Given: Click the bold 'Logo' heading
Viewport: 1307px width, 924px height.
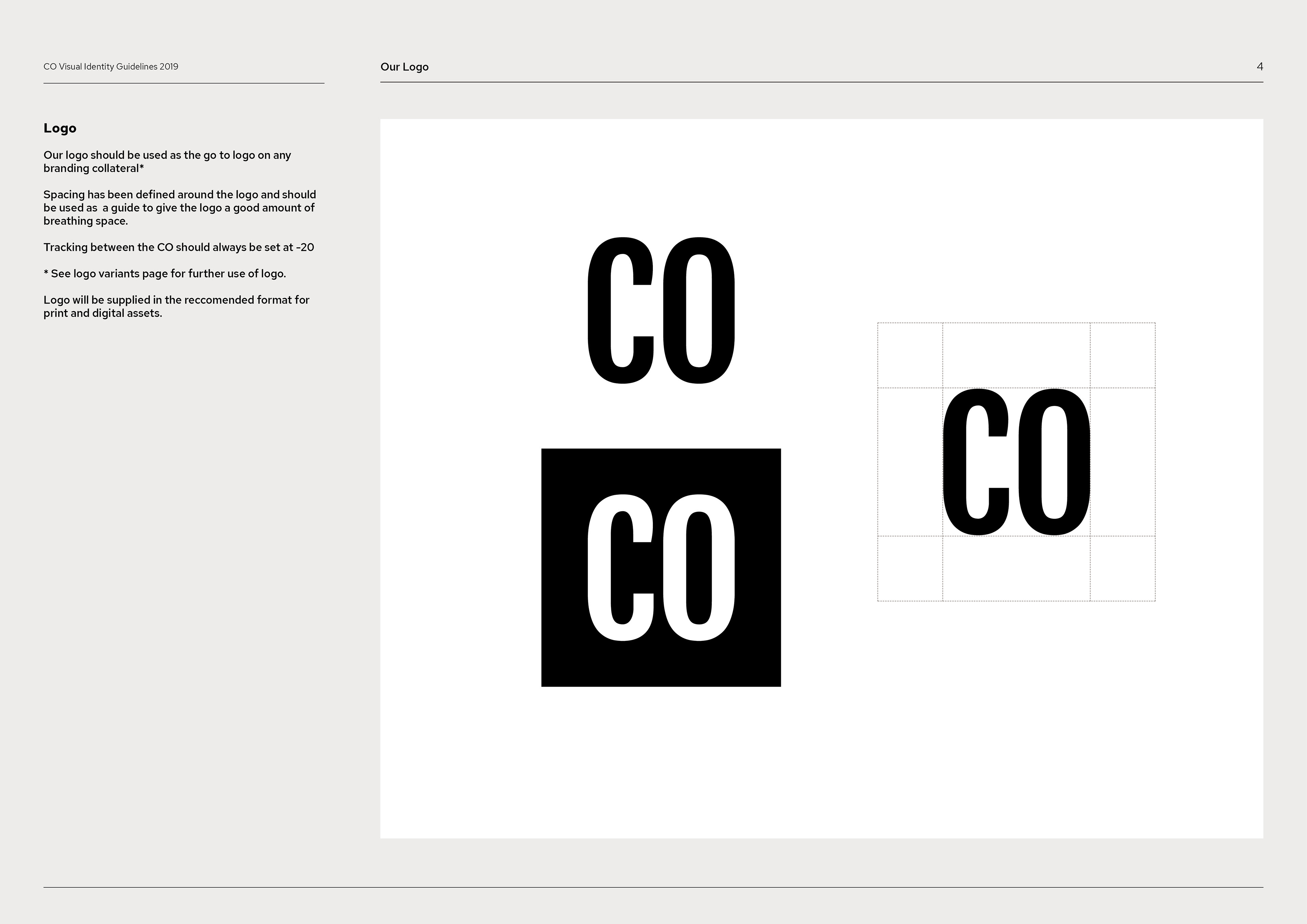Looking at the screenshot, I should (x=60, y=128).
